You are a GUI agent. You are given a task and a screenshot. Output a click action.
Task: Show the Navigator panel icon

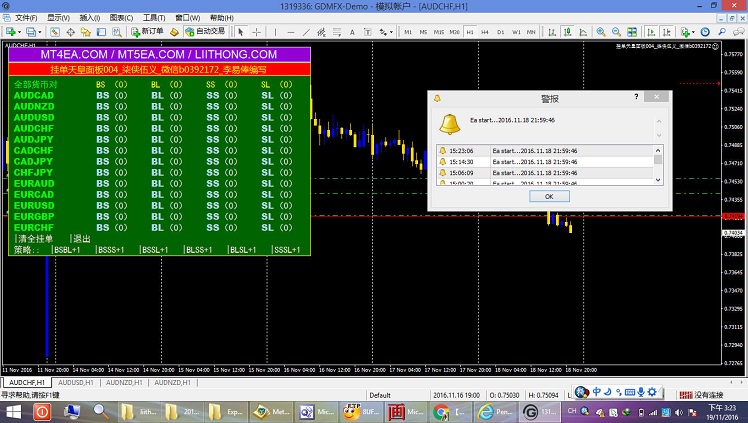point(86,31)
